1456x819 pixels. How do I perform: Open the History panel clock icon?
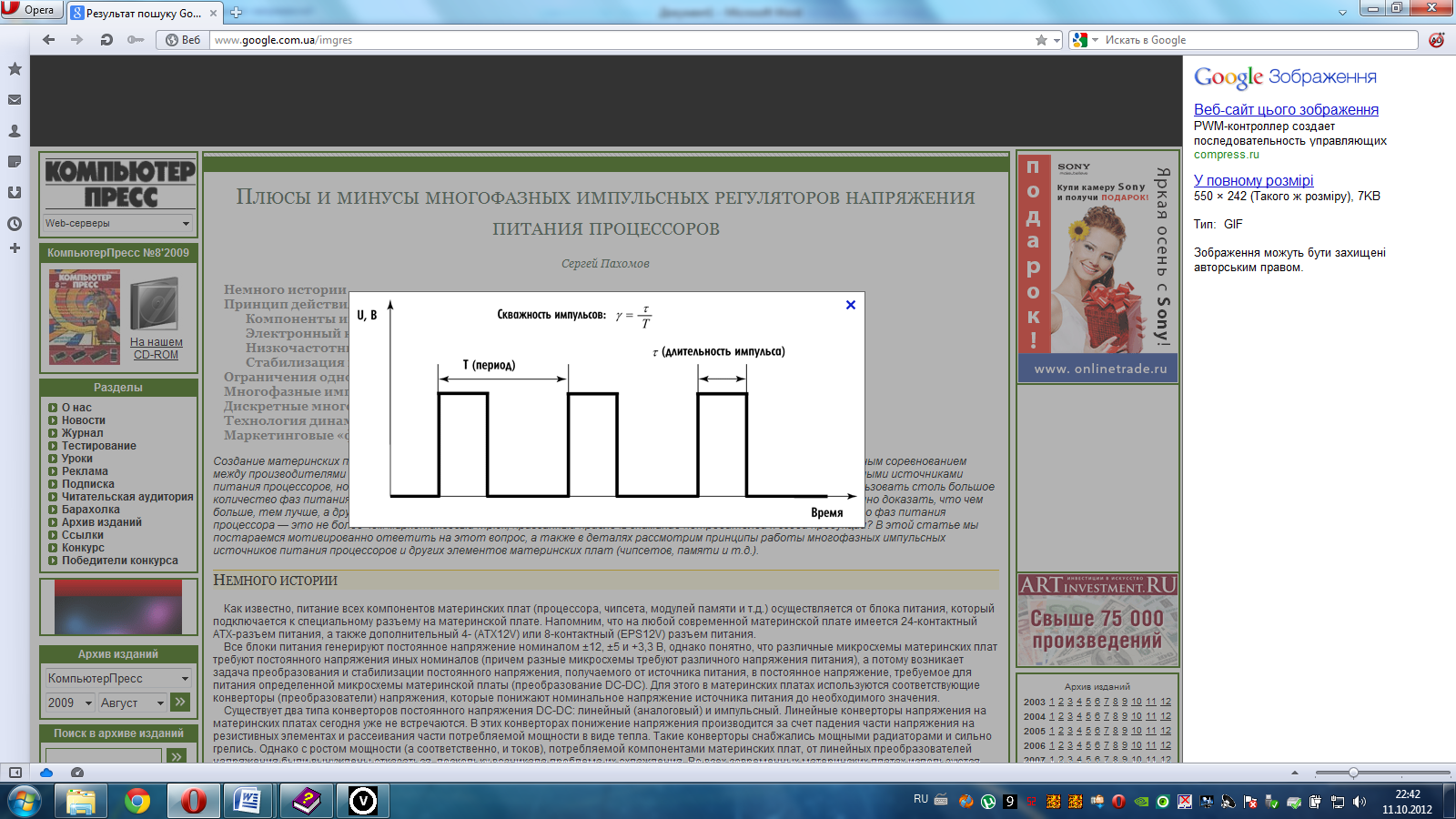[x=15, y=224]
